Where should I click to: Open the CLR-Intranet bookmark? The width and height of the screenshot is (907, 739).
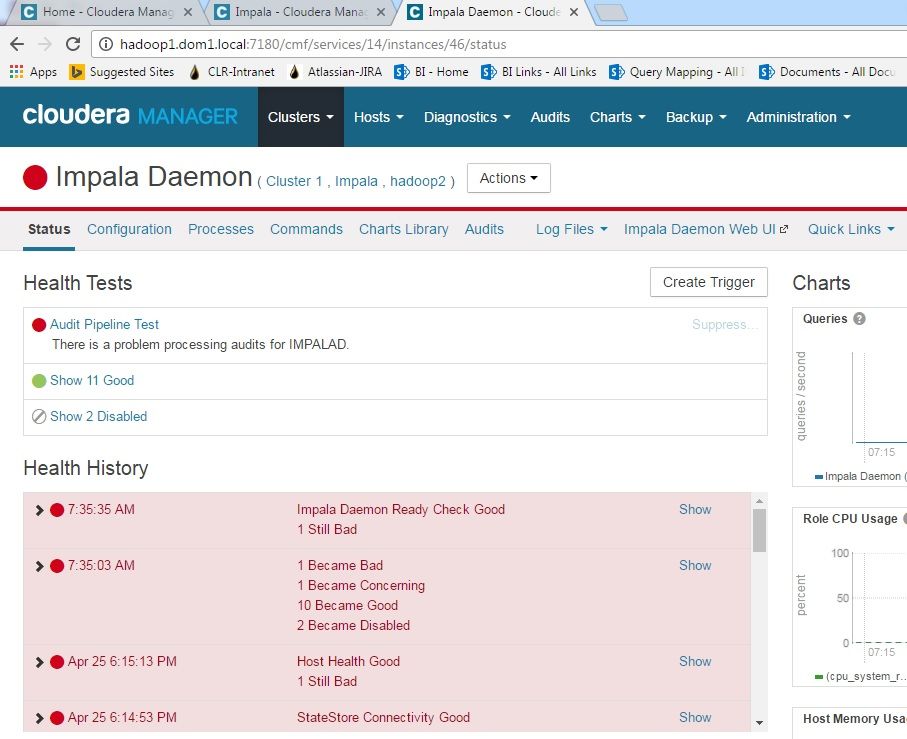click(x=231, y=72)
